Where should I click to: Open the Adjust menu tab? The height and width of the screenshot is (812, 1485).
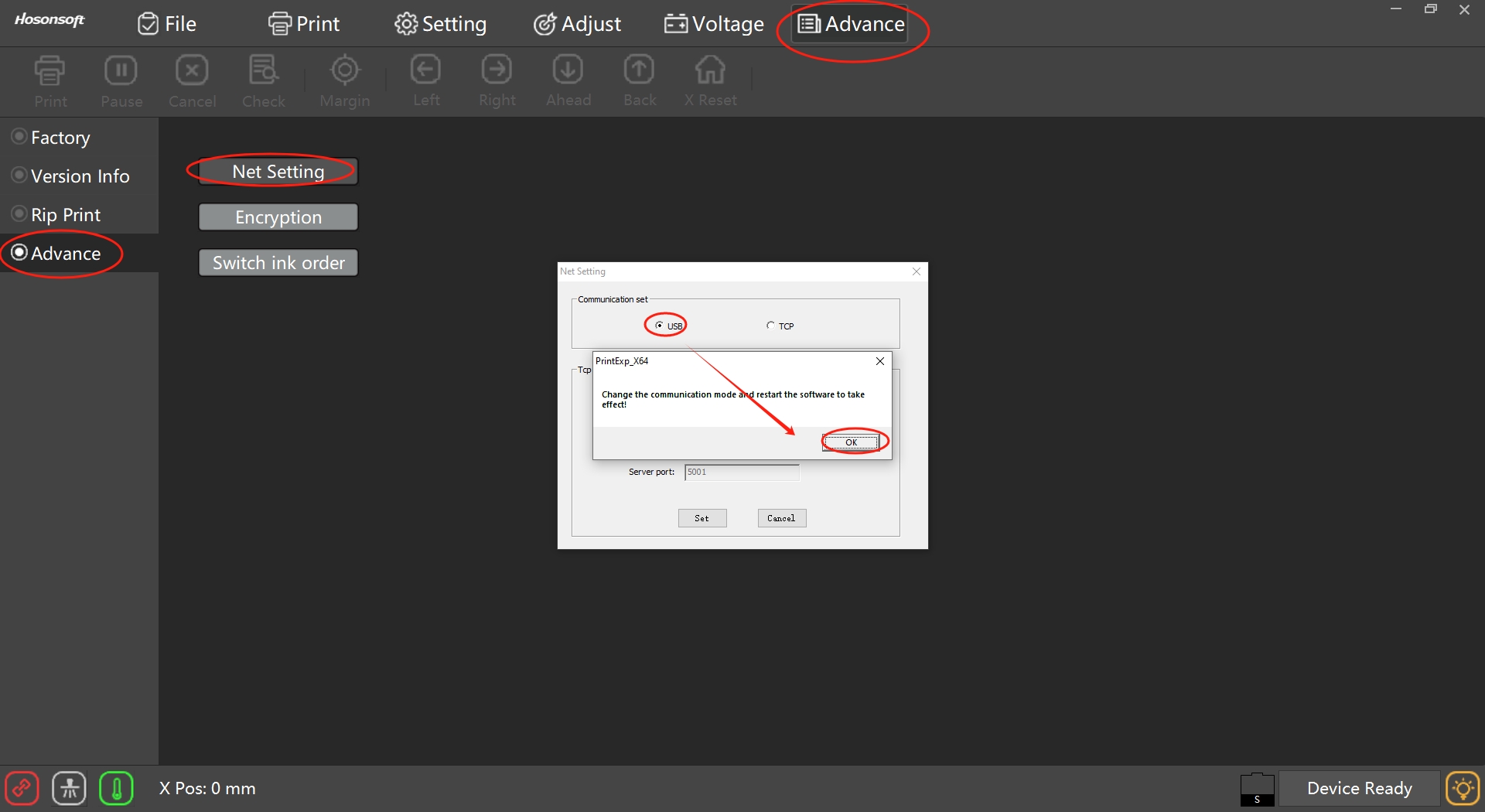pyautogui.click(x=578, y=24)
